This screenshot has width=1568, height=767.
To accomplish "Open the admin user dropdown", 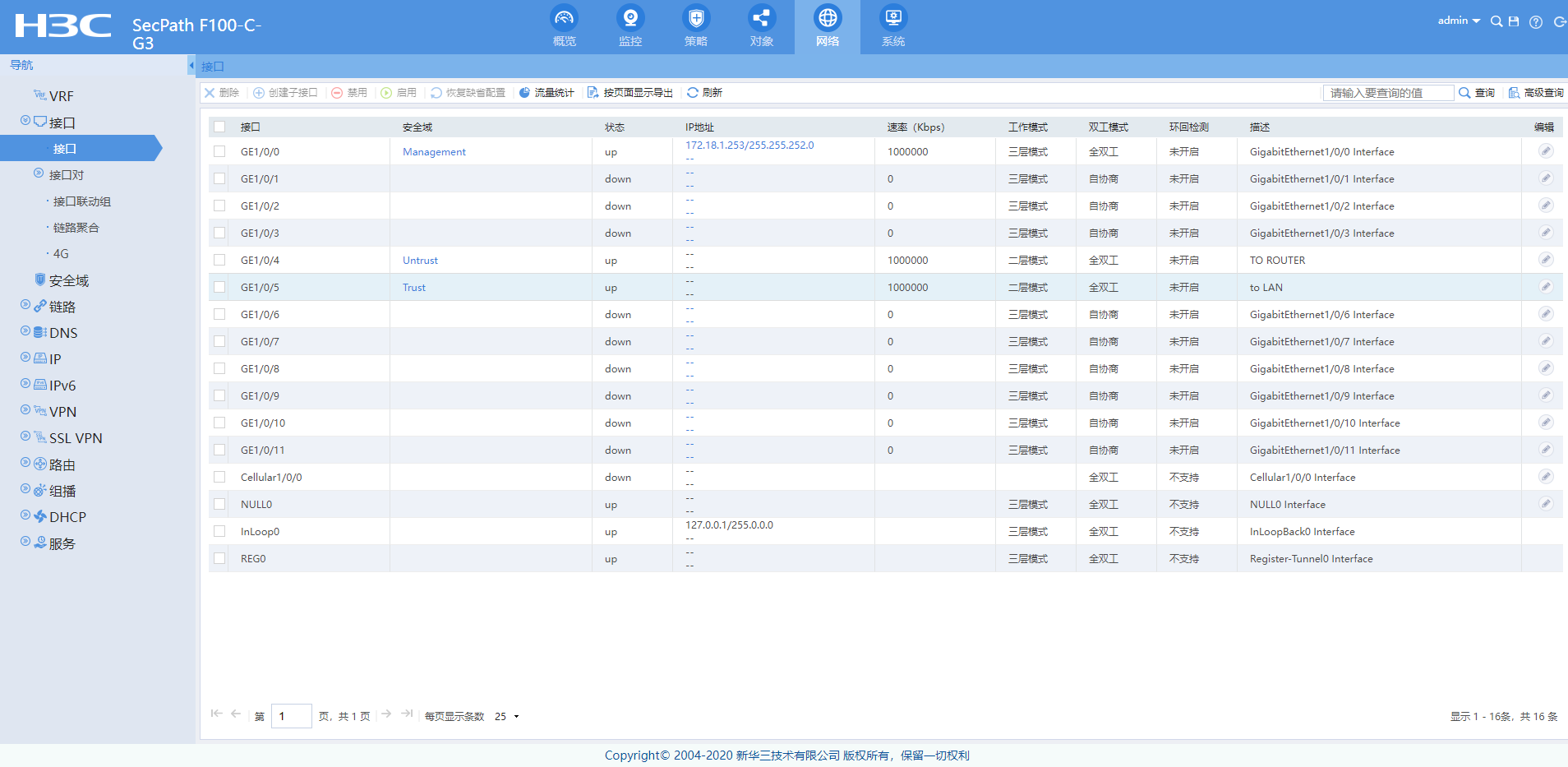I will pyautogui.click(x=1458, y=21).
